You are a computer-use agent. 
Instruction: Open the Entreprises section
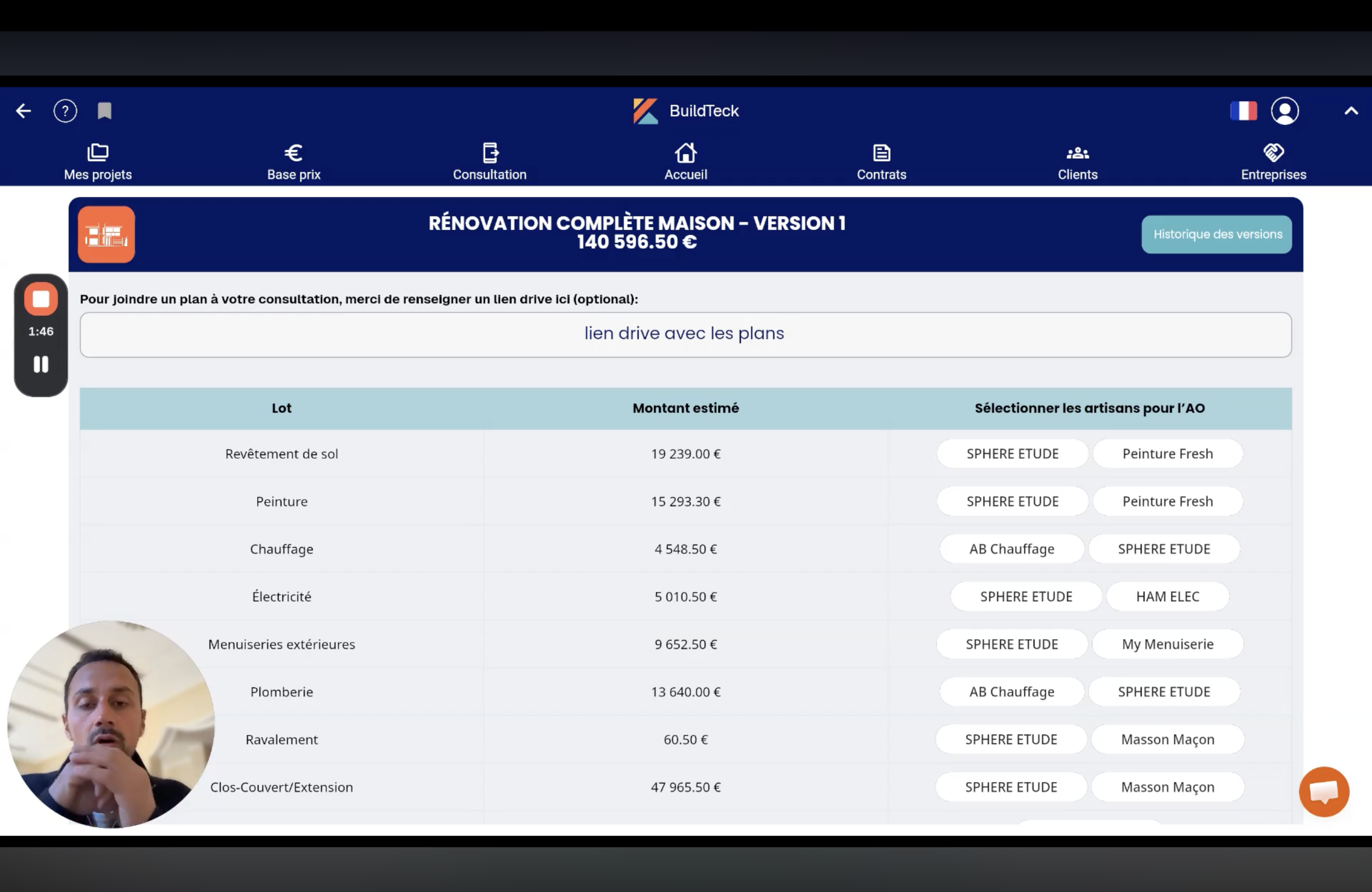tap(1273, 161)
